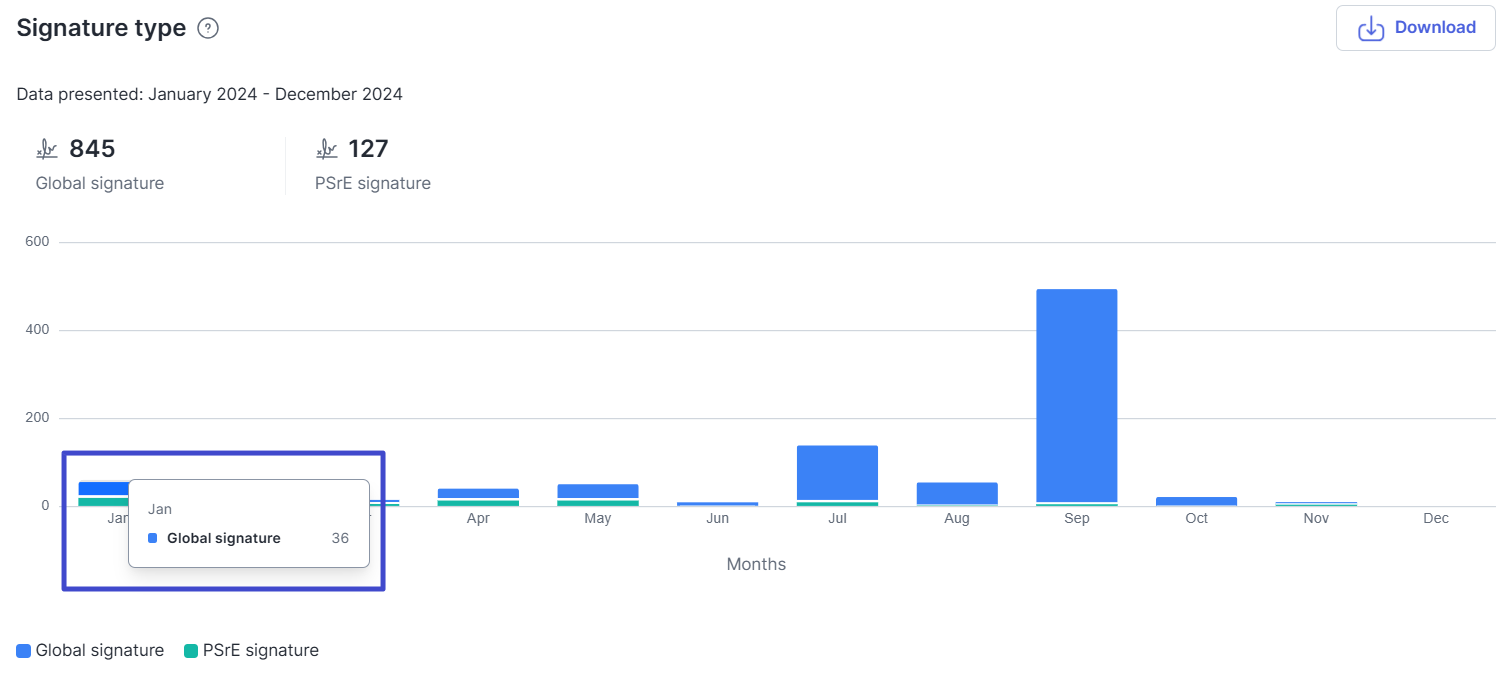This screenshot has height=680, width=1505.
Task: Click the 127 PSrE signature total
Action: 368,150
